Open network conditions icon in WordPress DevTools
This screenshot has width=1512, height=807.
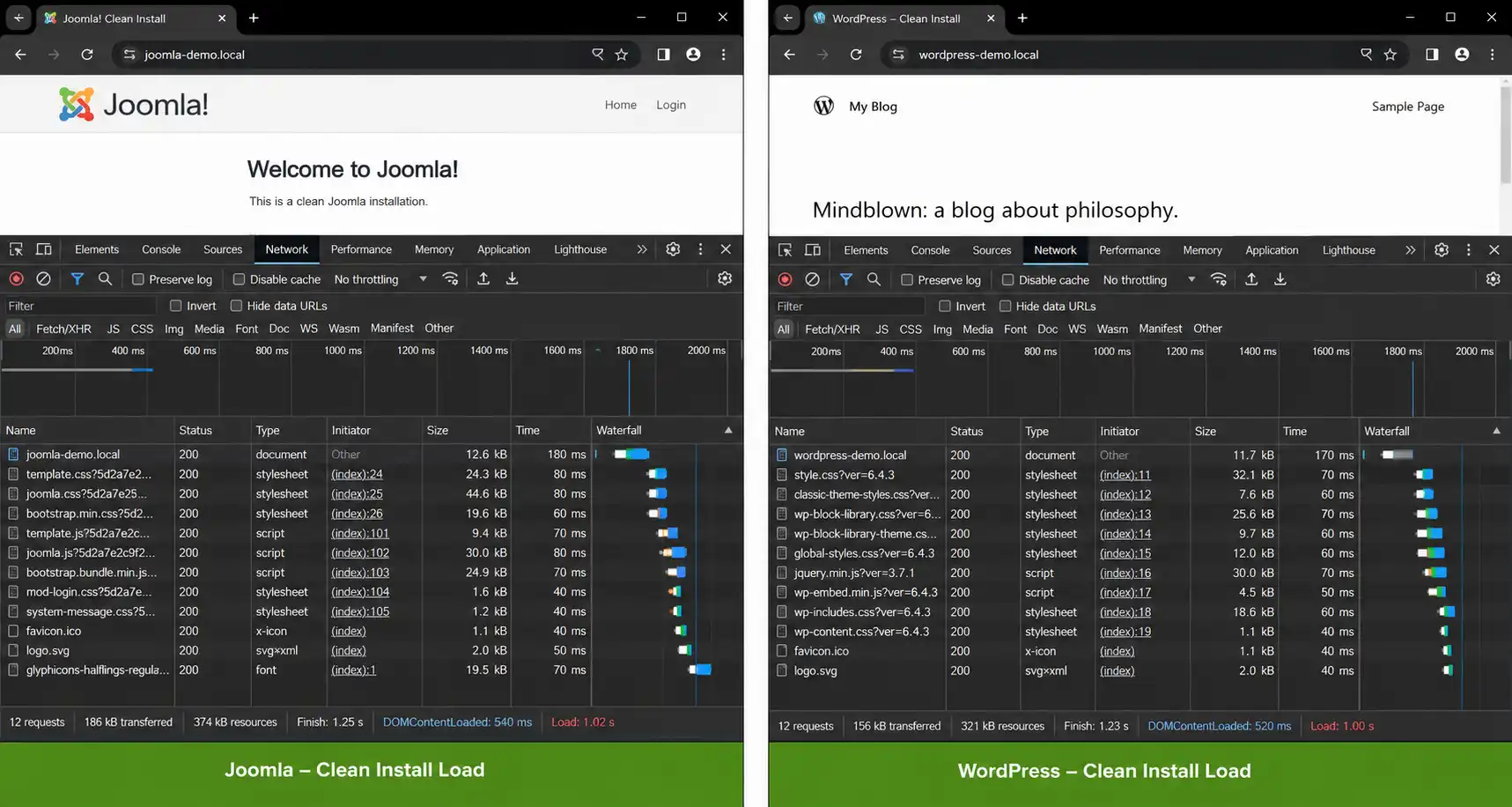[1219, 280]
